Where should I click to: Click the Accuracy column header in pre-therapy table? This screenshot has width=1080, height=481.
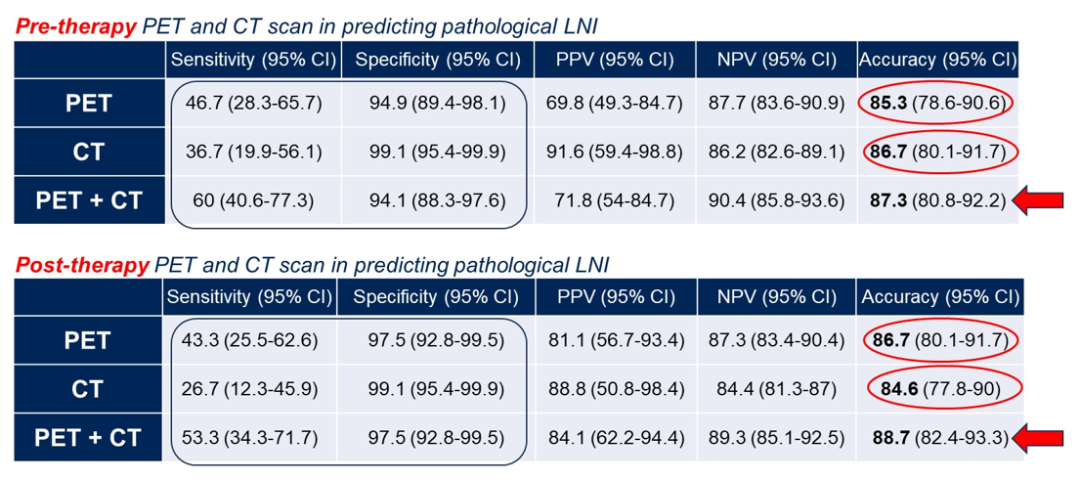point(938,60)
